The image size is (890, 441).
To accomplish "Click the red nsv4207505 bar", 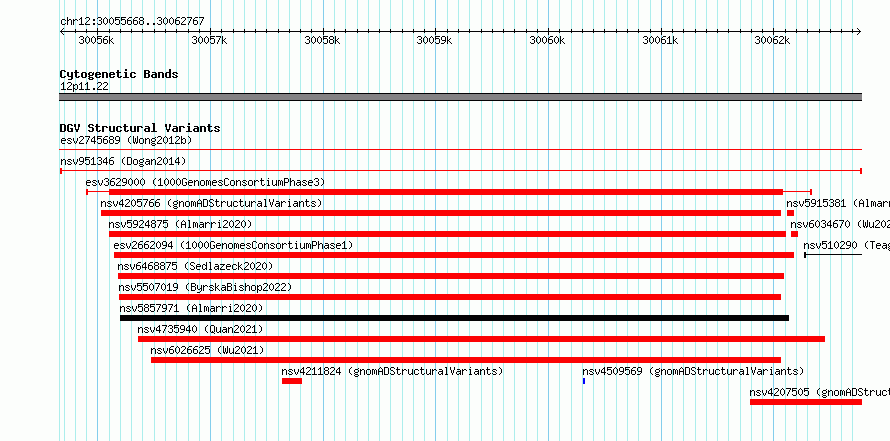I will click(x=806, y=402).
